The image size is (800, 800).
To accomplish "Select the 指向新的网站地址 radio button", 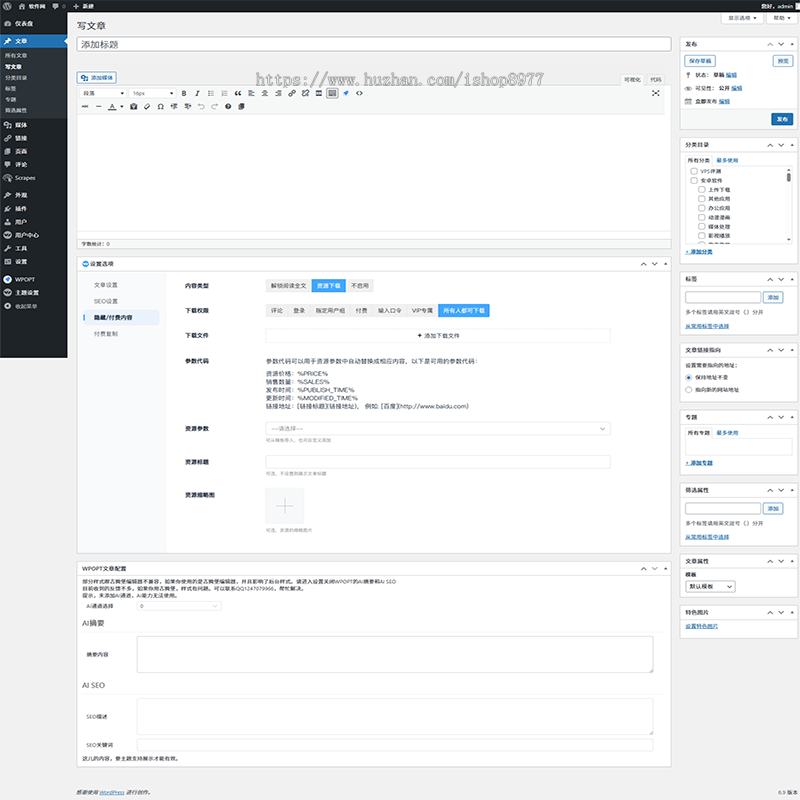I will 689,390.
